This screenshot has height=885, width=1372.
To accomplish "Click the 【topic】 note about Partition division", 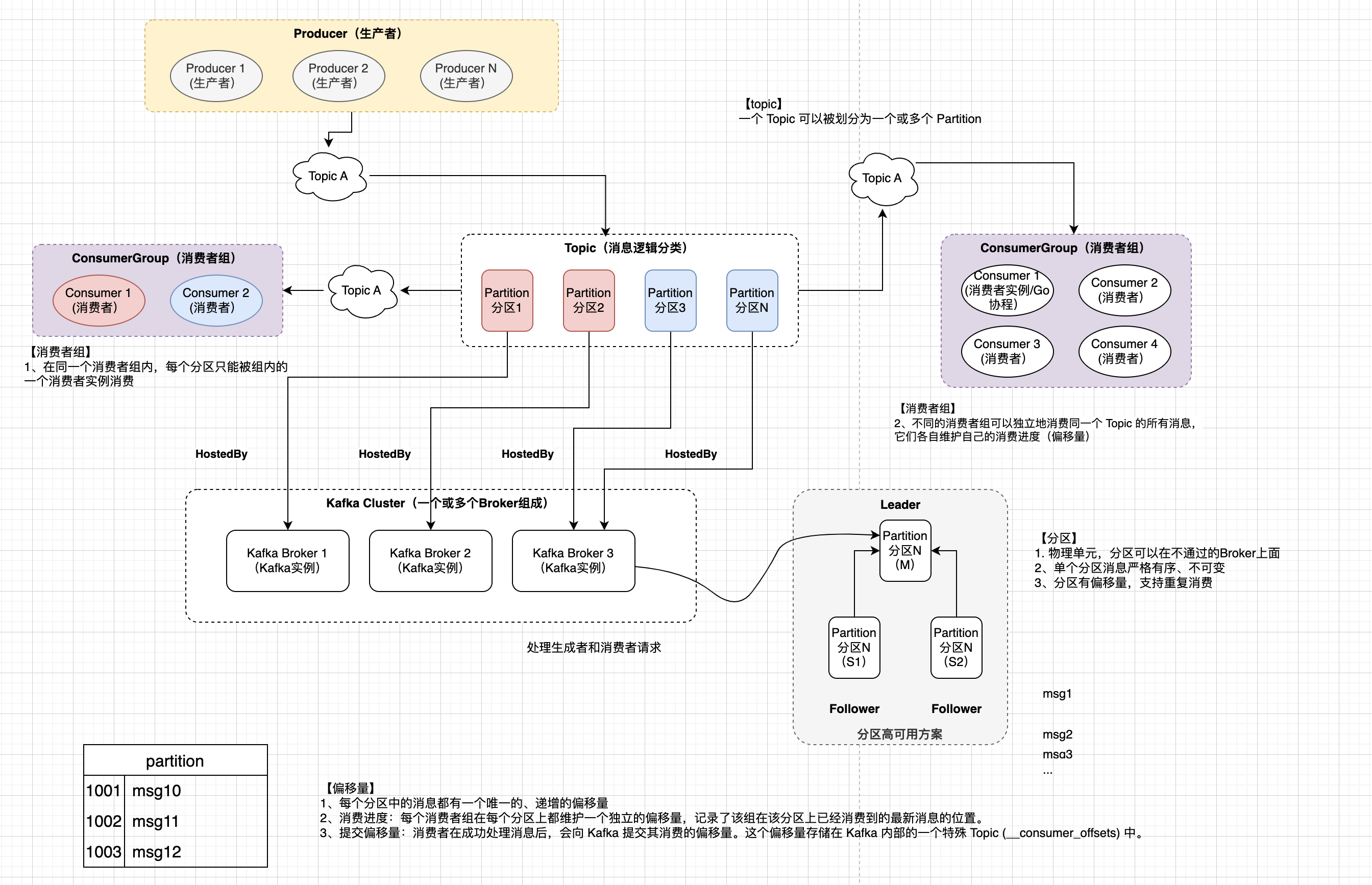I will point(860,111).
